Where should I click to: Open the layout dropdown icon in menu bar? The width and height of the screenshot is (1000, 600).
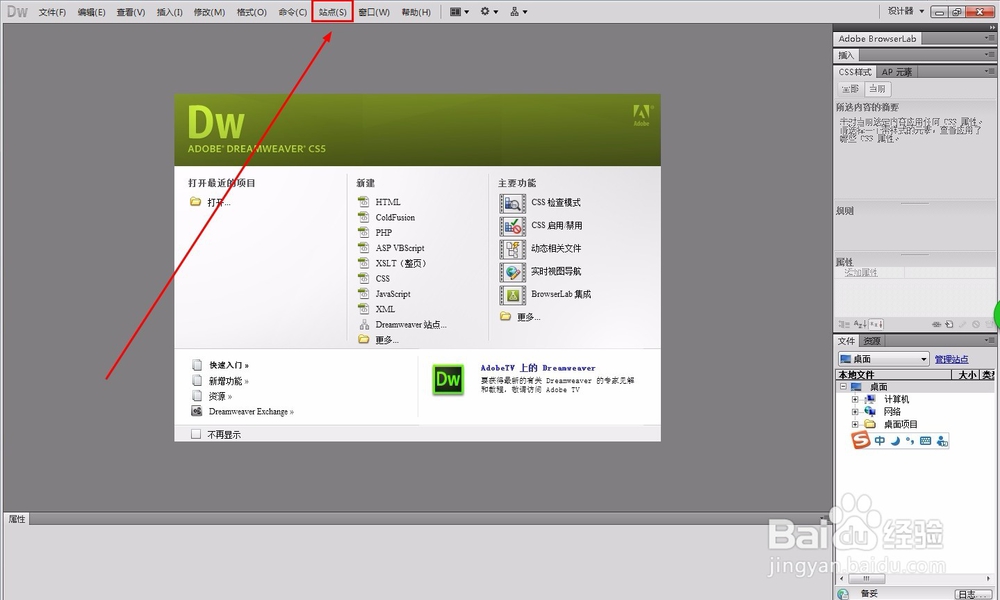pos(459,11)
